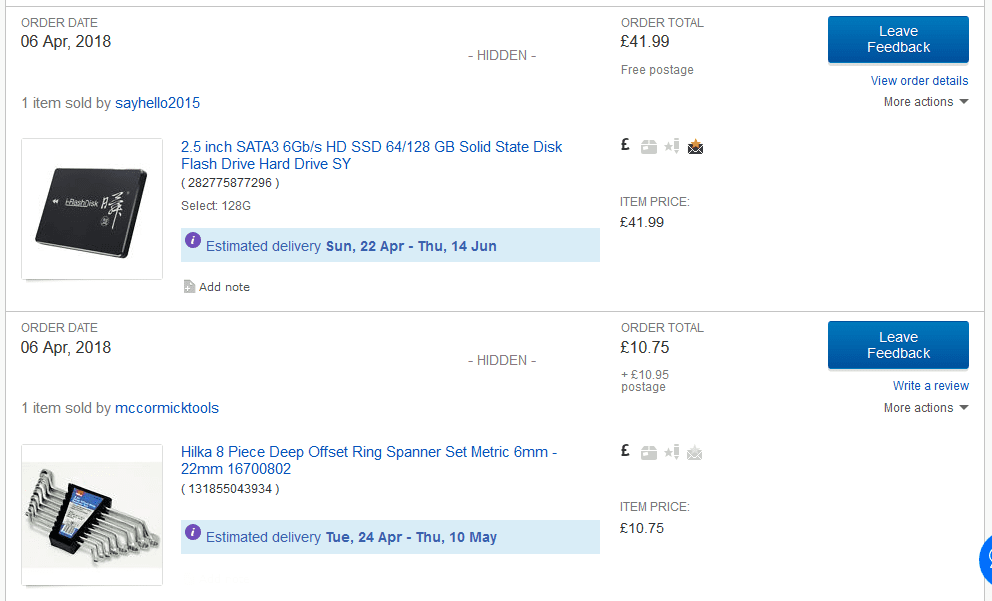Click the Add note icon under SSD item
The height and width of the screenshot is (601, 992).
pyautogui.click(x=189, y=287)
